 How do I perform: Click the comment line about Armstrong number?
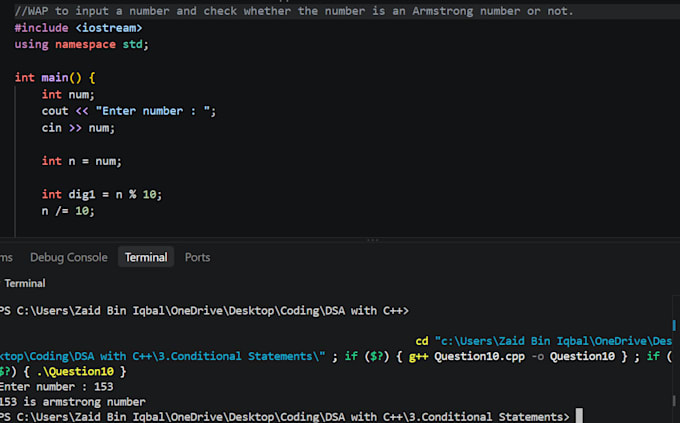tap(294, 11)
